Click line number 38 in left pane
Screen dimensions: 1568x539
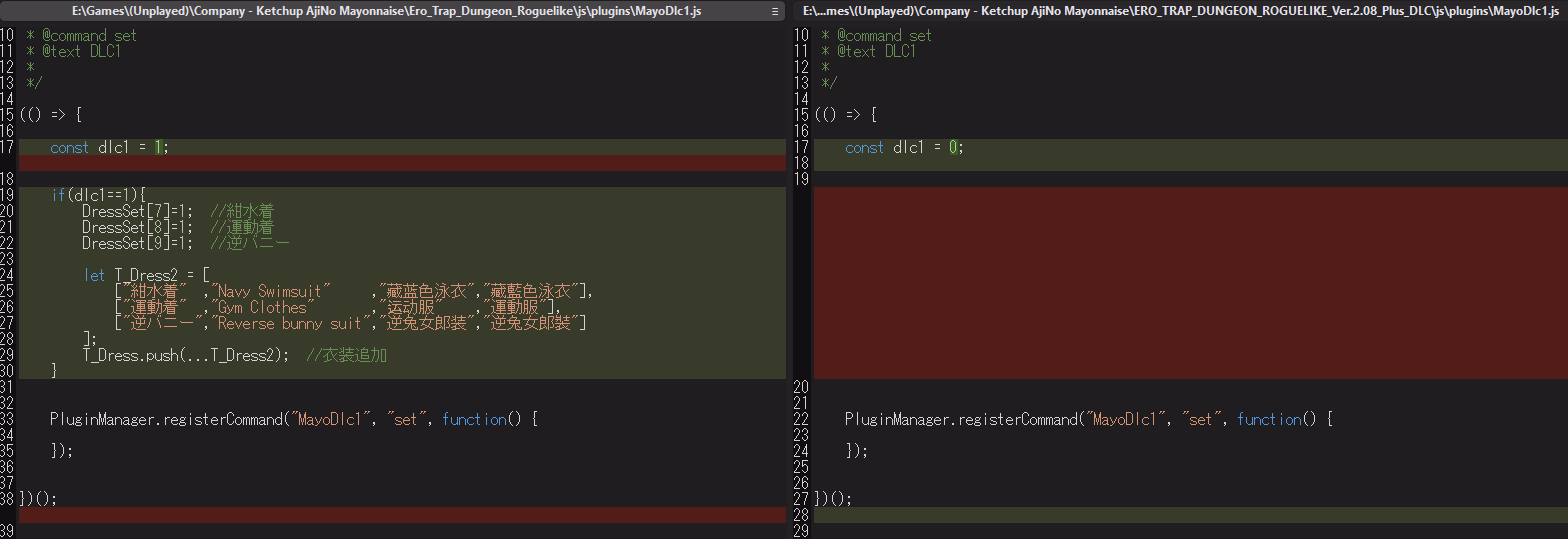[8, 499]
